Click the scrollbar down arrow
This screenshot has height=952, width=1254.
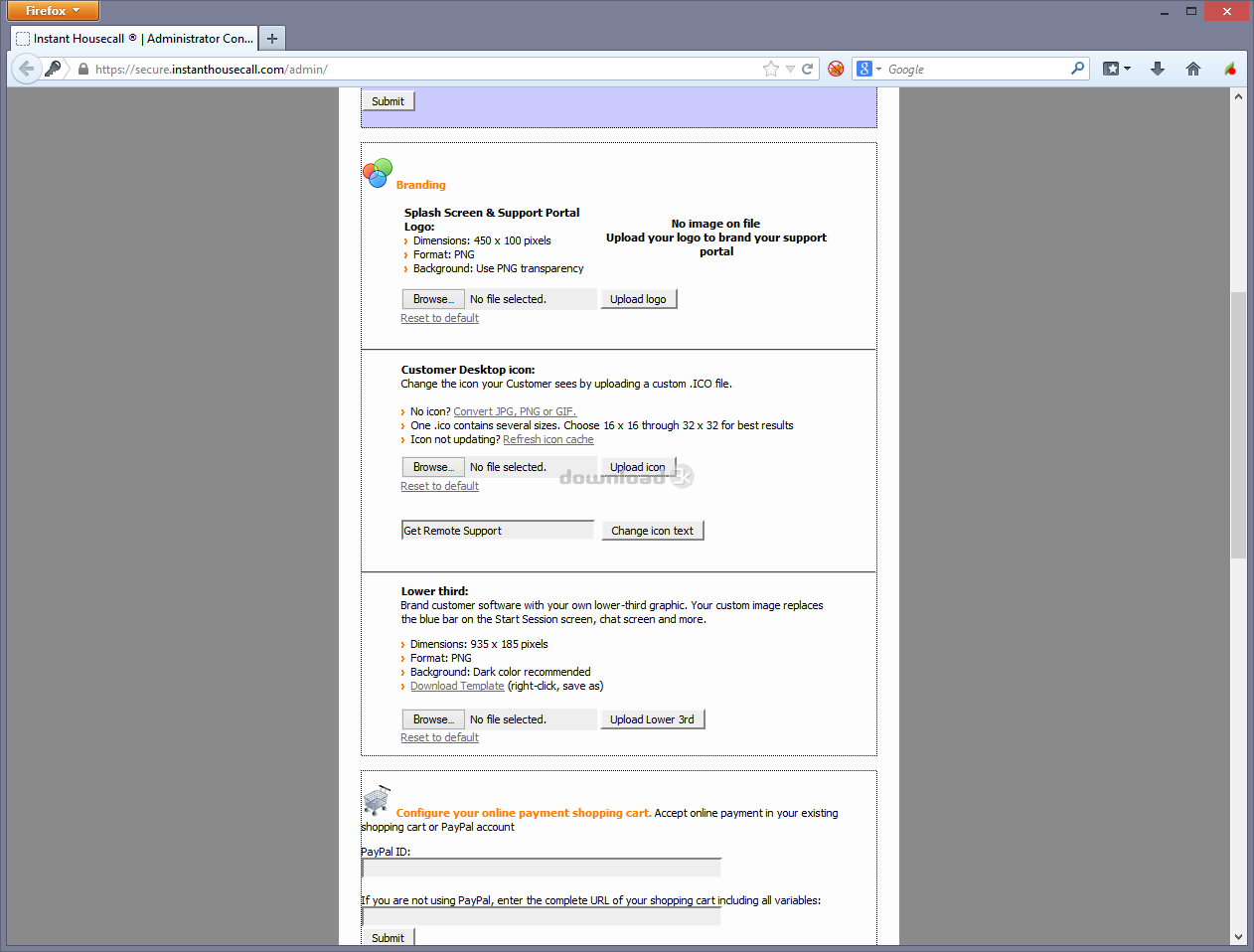(1238, 936)
